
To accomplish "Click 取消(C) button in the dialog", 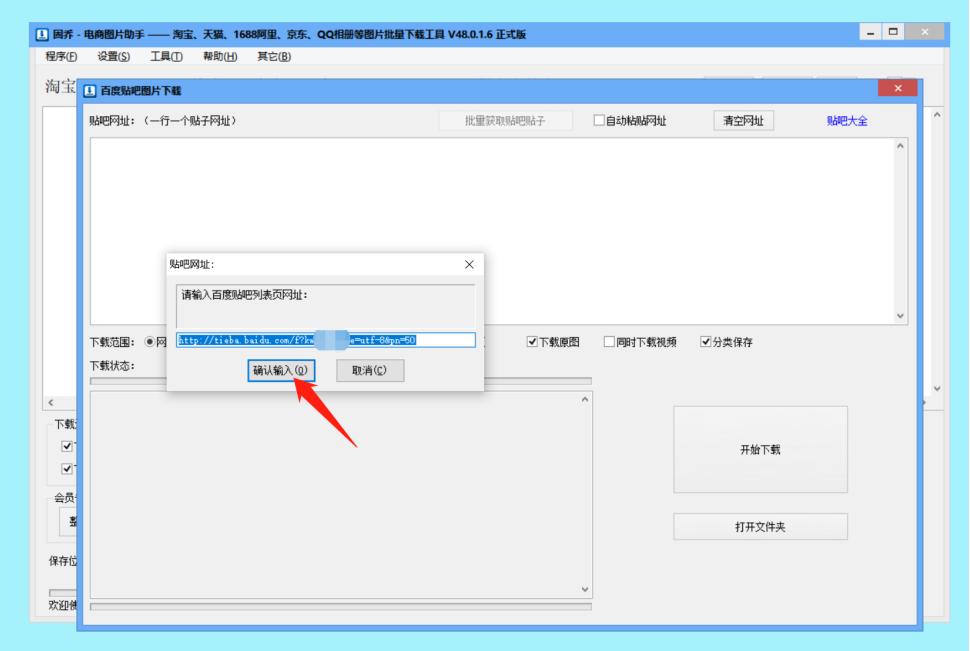I will pos(370,370).
